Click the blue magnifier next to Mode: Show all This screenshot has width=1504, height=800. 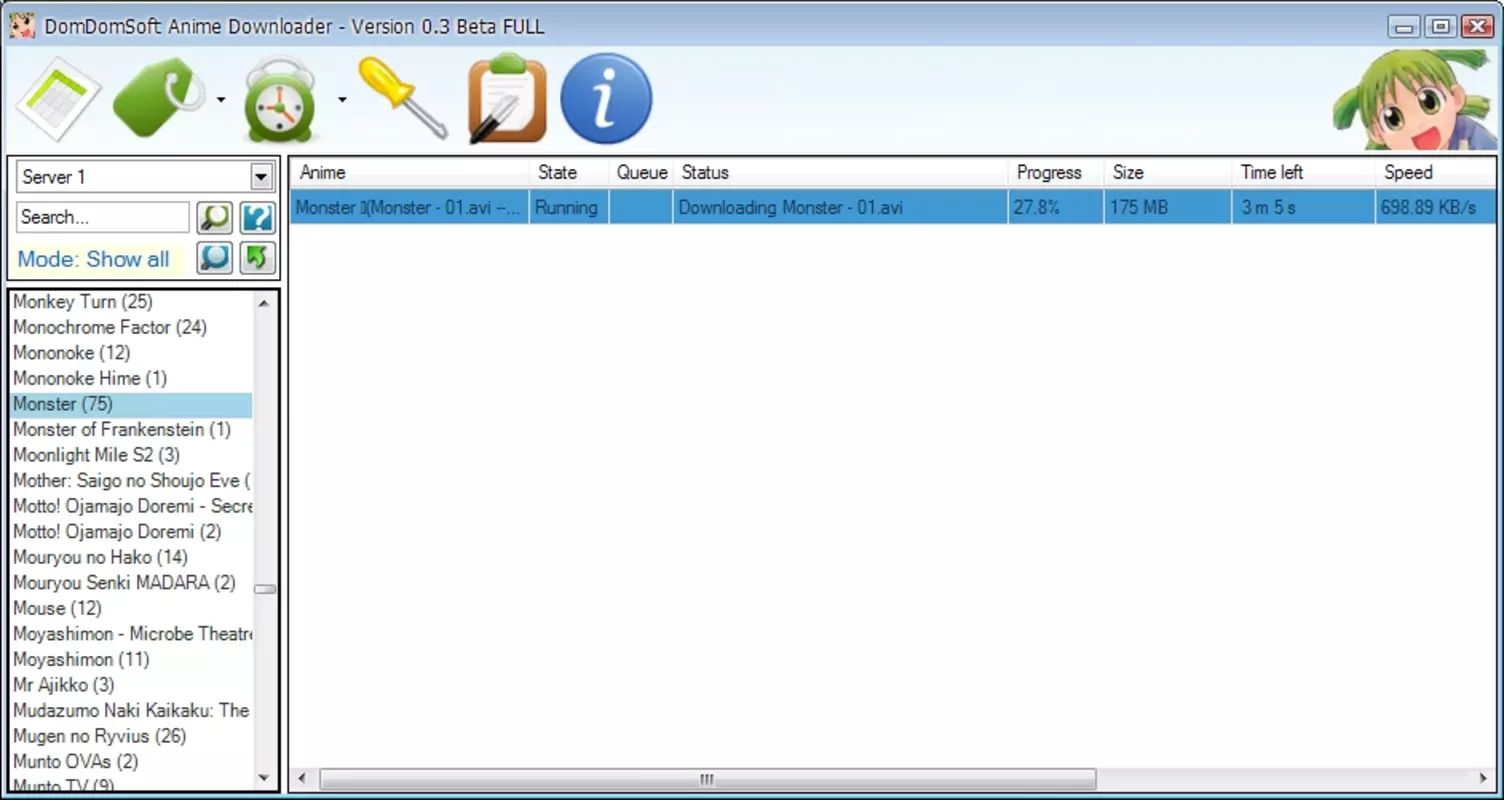[214, 258]
